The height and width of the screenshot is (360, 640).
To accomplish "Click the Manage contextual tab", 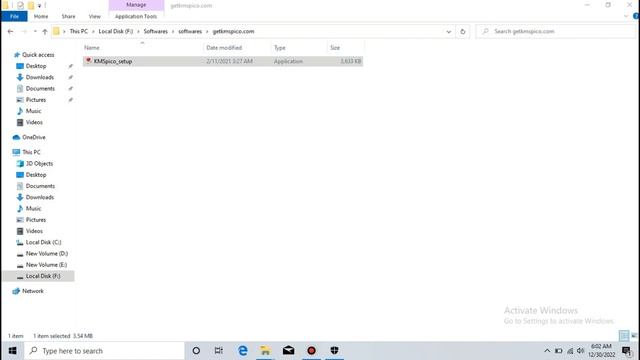I will click(x=136, y=5).
